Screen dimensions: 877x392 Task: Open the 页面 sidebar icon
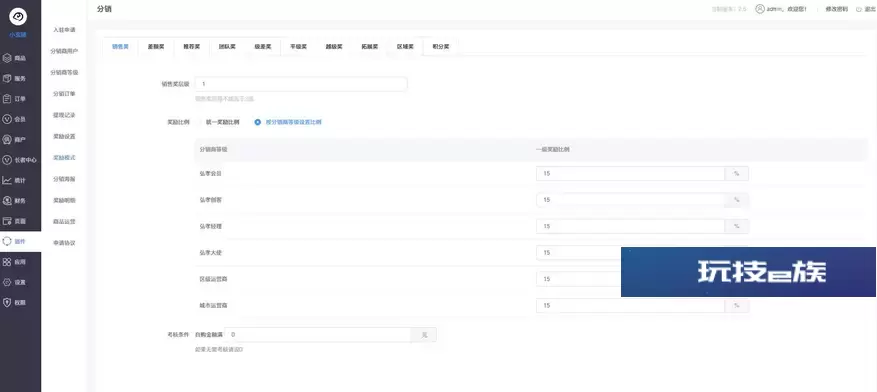coord(7,221)
